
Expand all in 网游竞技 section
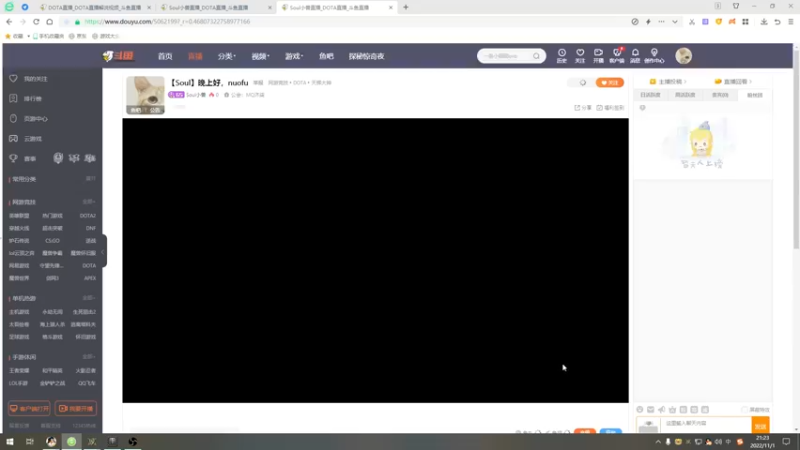[89, 202]
